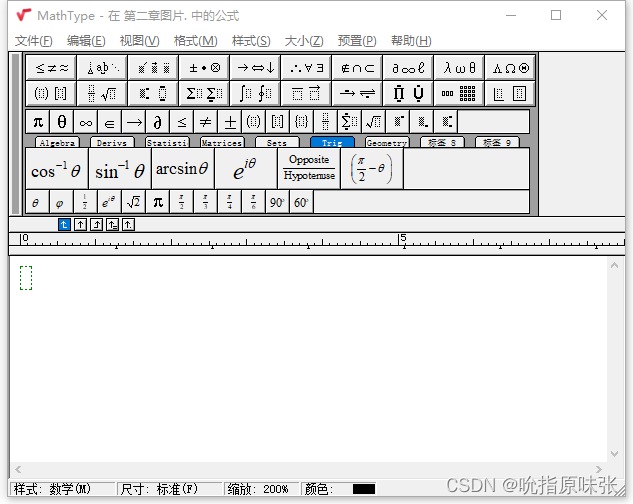The height and width of the screenshot is (504, 633).
Task: Open the boxes templates palette
Action: (x=510, y=94)
